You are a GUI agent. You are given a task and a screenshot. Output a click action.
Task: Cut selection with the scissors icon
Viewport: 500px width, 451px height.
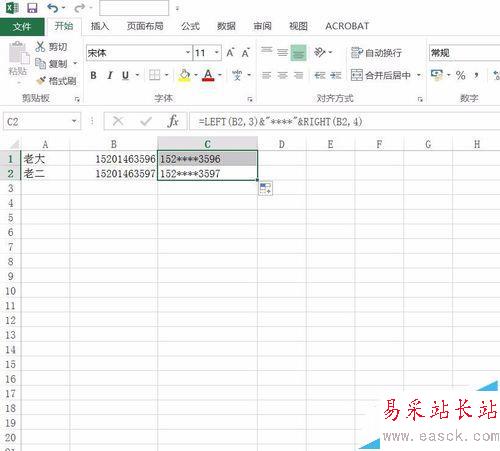click(x=40, y=47)
